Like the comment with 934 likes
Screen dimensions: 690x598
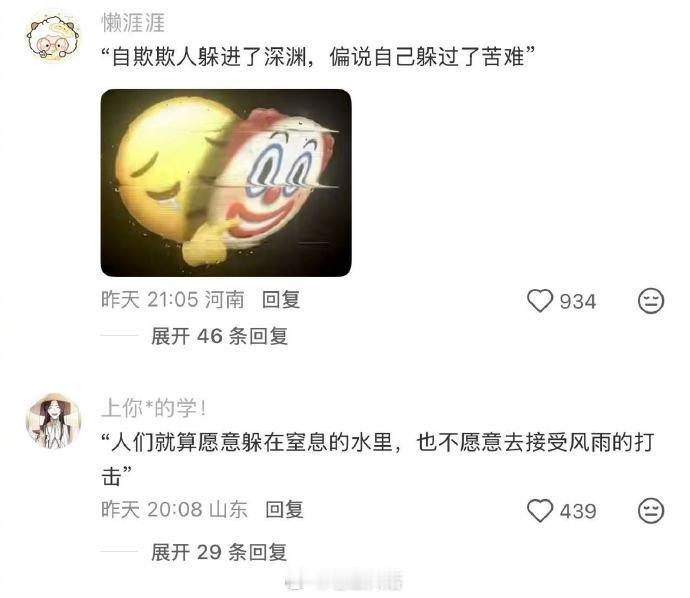pos(540,301)
